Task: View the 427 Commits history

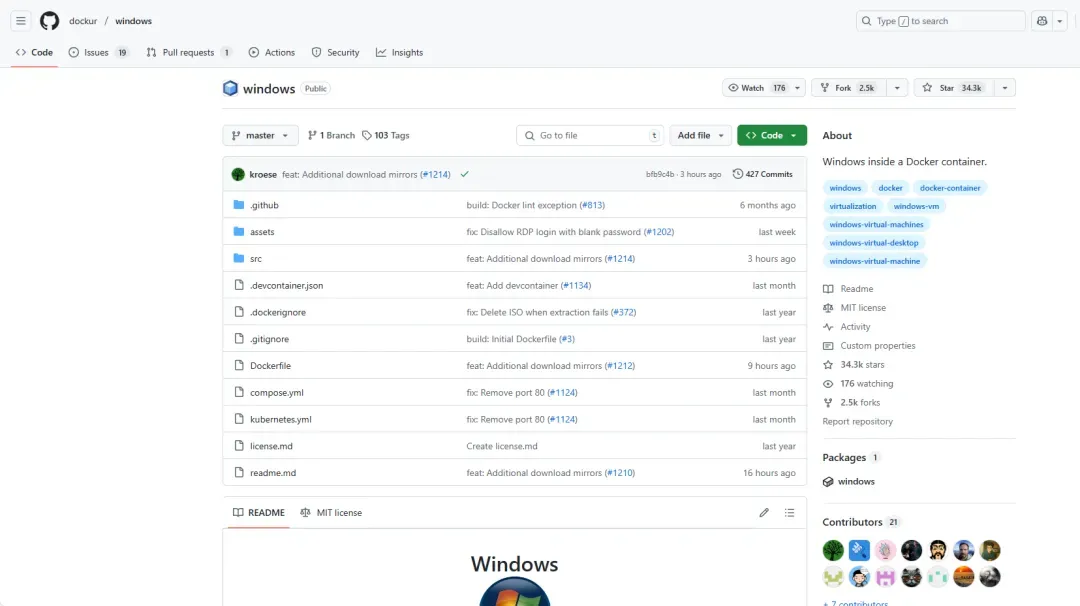Action: click(762, 174)
